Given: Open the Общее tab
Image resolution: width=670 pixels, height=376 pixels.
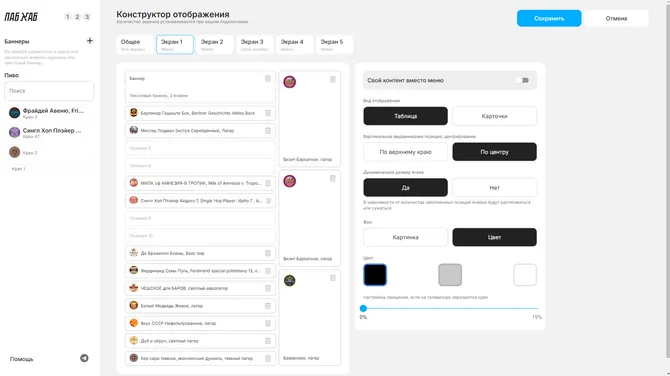Looking at the screenshot, I should [135, 44].
